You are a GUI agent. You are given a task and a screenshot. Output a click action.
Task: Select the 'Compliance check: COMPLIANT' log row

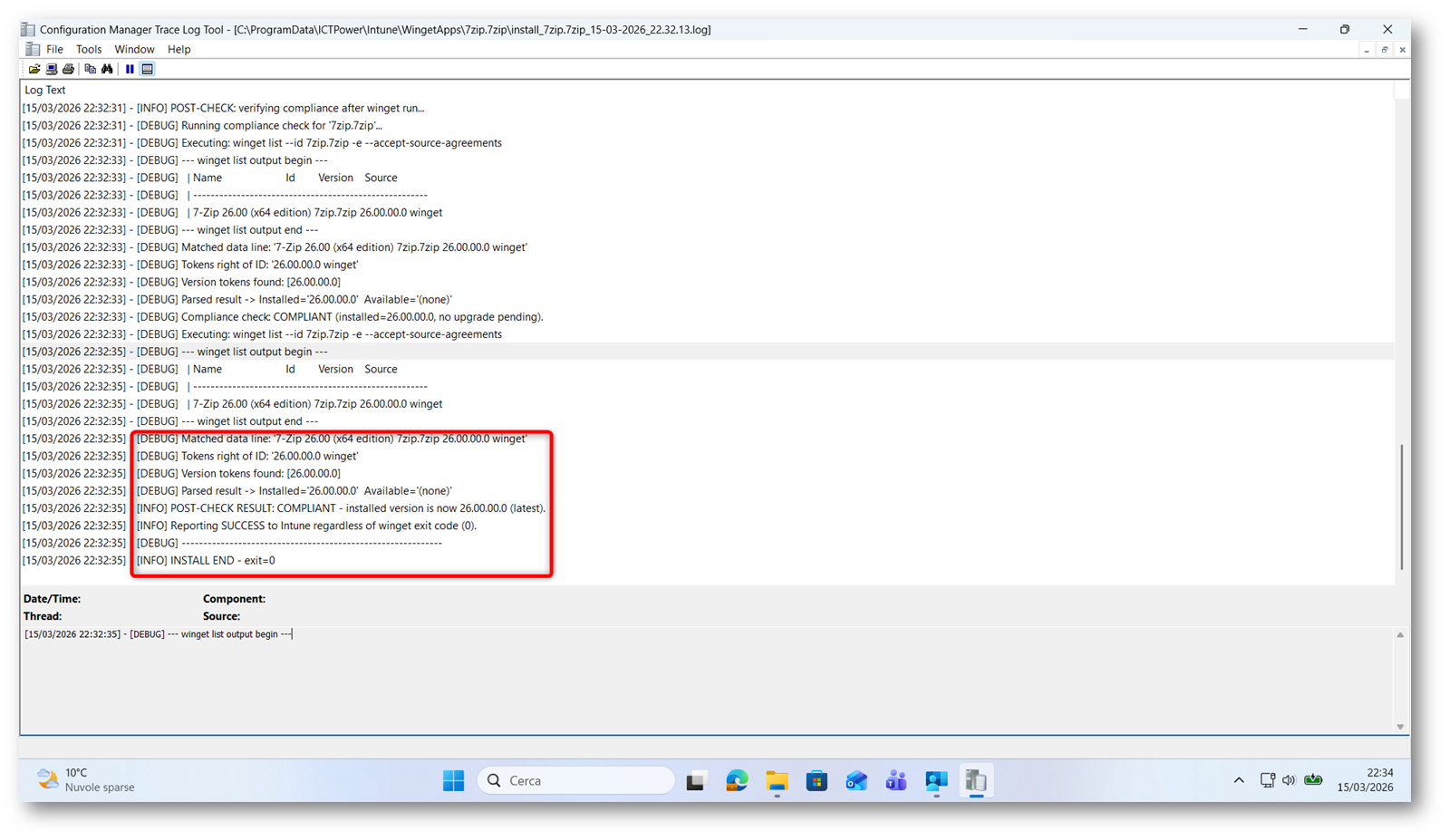(708, 317)
